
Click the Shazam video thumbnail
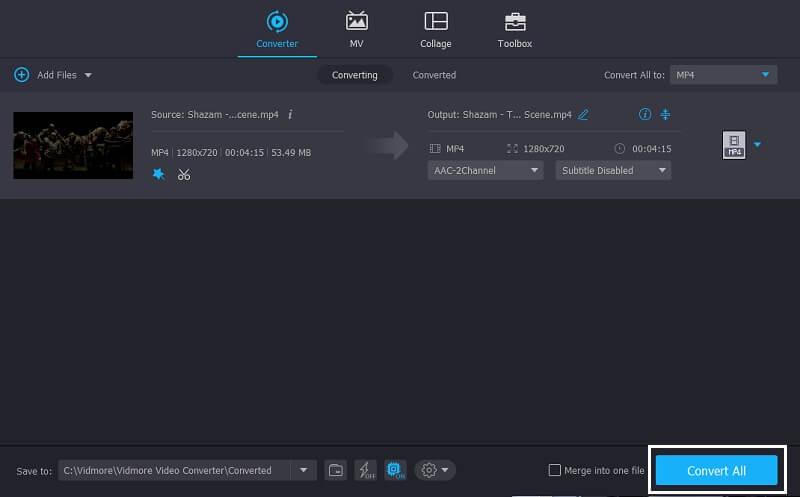(73, 145)
